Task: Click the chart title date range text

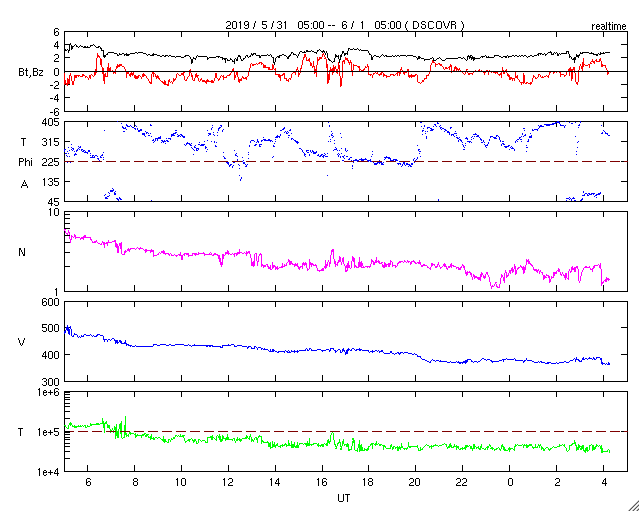Action: (x=344, y=25)
